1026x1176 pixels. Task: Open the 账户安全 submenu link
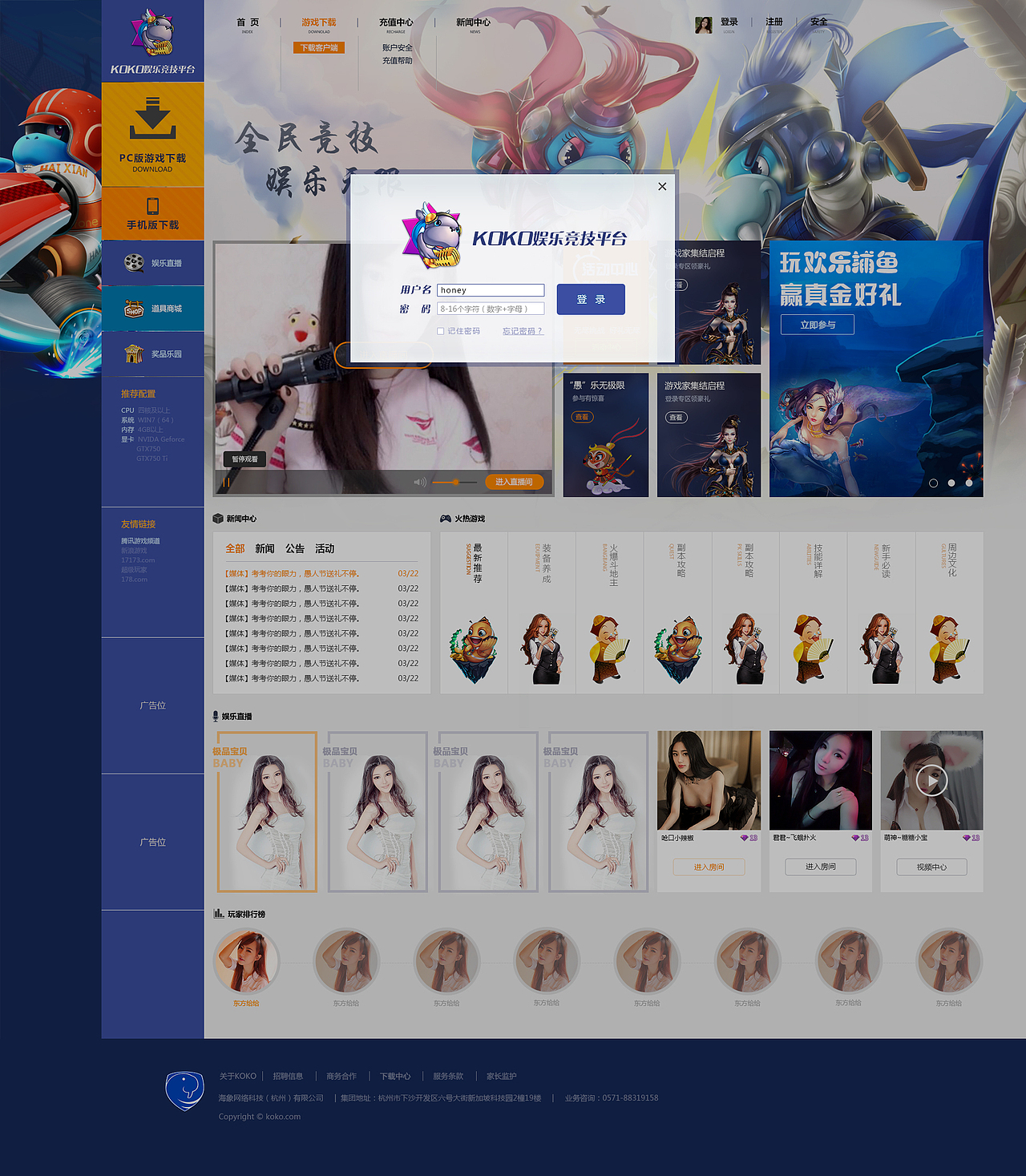click(x=397, y=48)
